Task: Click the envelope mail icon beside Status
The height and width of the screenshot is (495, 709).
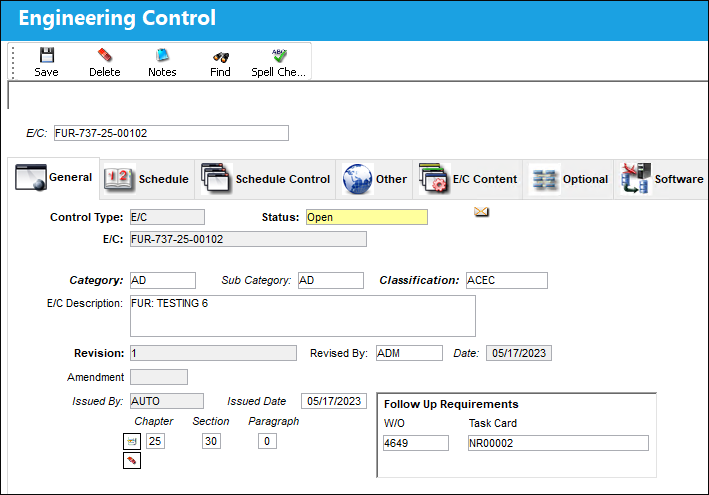Action: click(481, 212)
